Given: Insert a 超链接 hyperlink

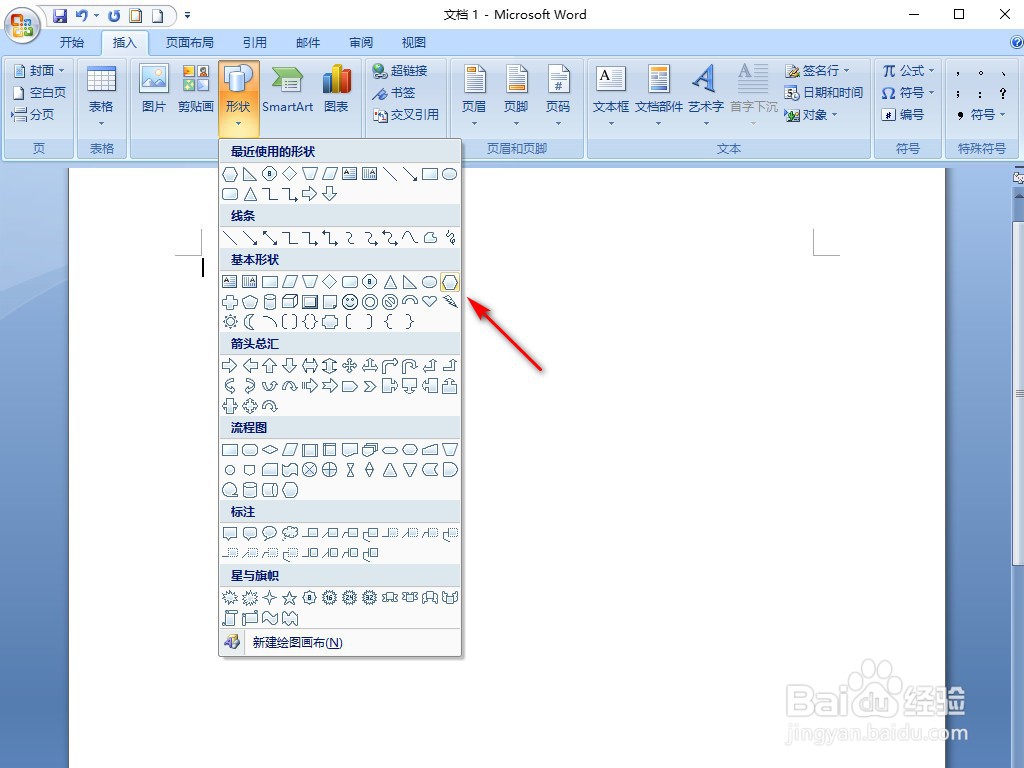Looking at the screenshot, I should pyautogui.click(x=400, y=71).
